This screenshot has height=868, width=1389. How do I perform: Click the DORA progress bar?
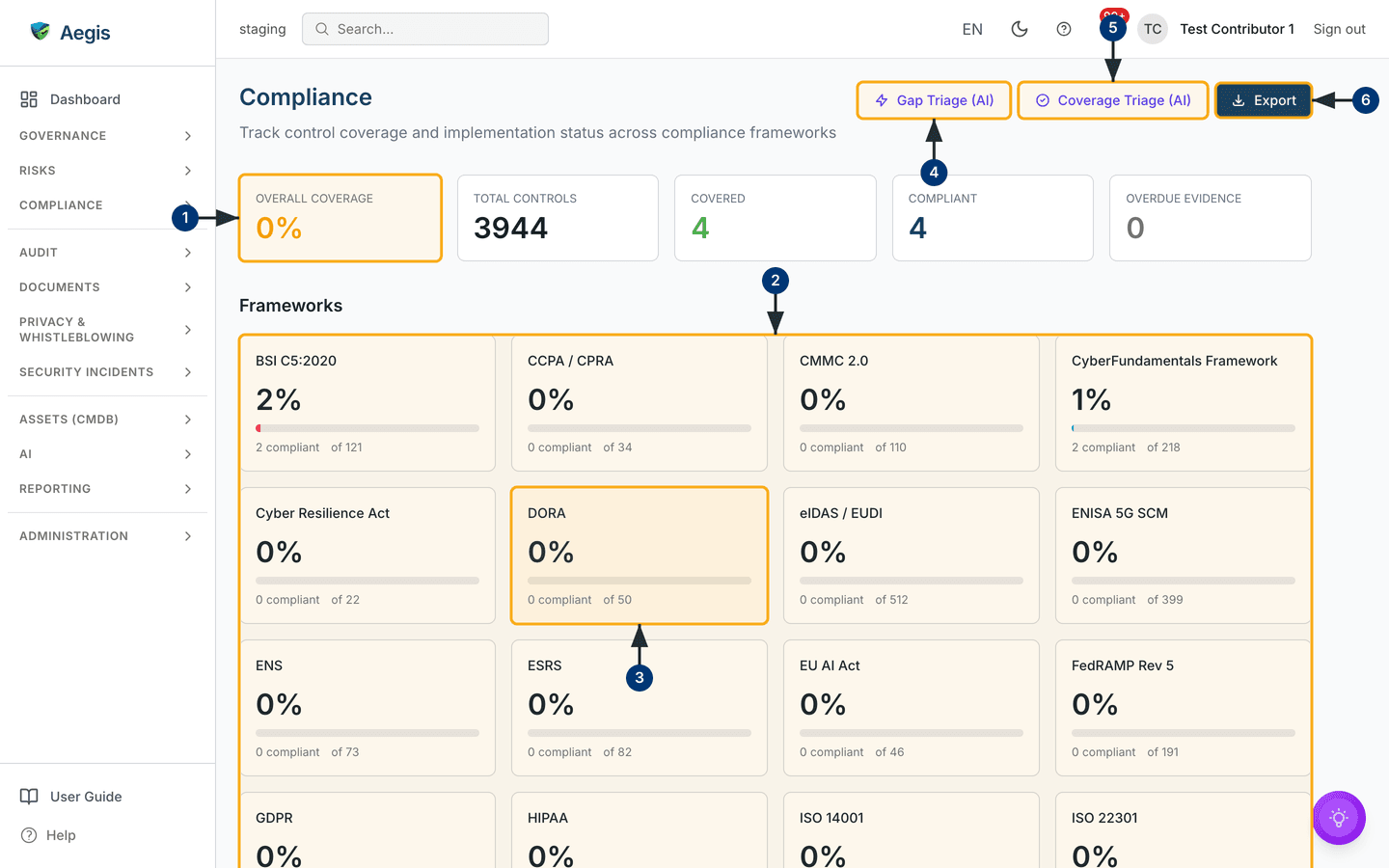pyautogui.click(x=640, y=581)
